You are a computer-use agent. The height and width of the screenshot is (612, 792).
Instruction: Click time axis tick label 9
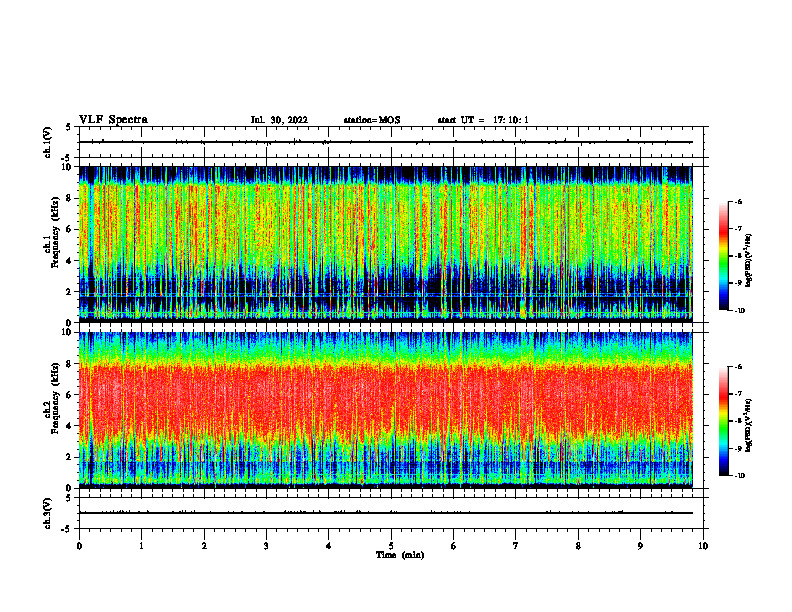click(x=640, y=546)
